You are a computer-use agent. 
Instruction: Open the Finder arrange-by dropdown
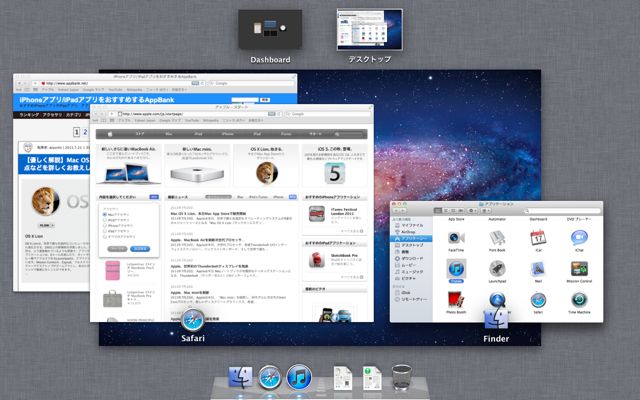(x=486, y=211)
